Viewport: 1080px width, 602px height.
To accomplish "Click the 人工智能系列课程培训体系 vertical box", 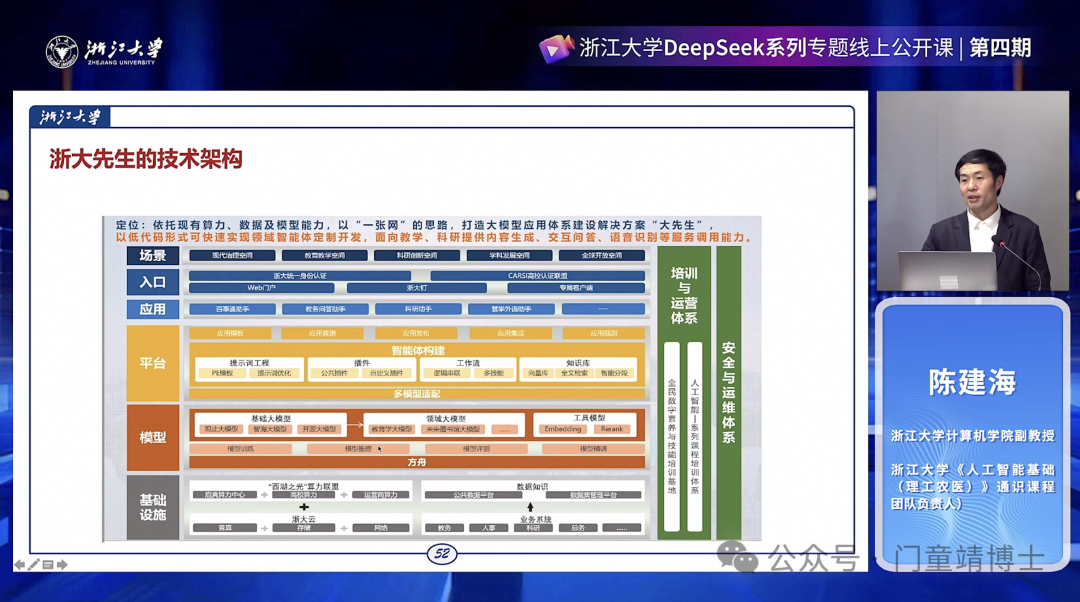I will pyautogui.click(x=694, y=437).
